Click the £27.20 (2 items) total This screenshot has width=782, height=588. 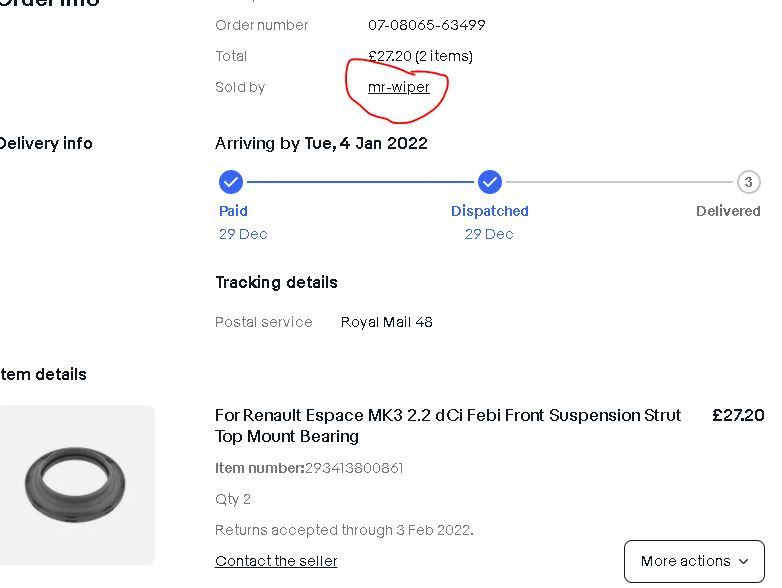click(420, 56)
